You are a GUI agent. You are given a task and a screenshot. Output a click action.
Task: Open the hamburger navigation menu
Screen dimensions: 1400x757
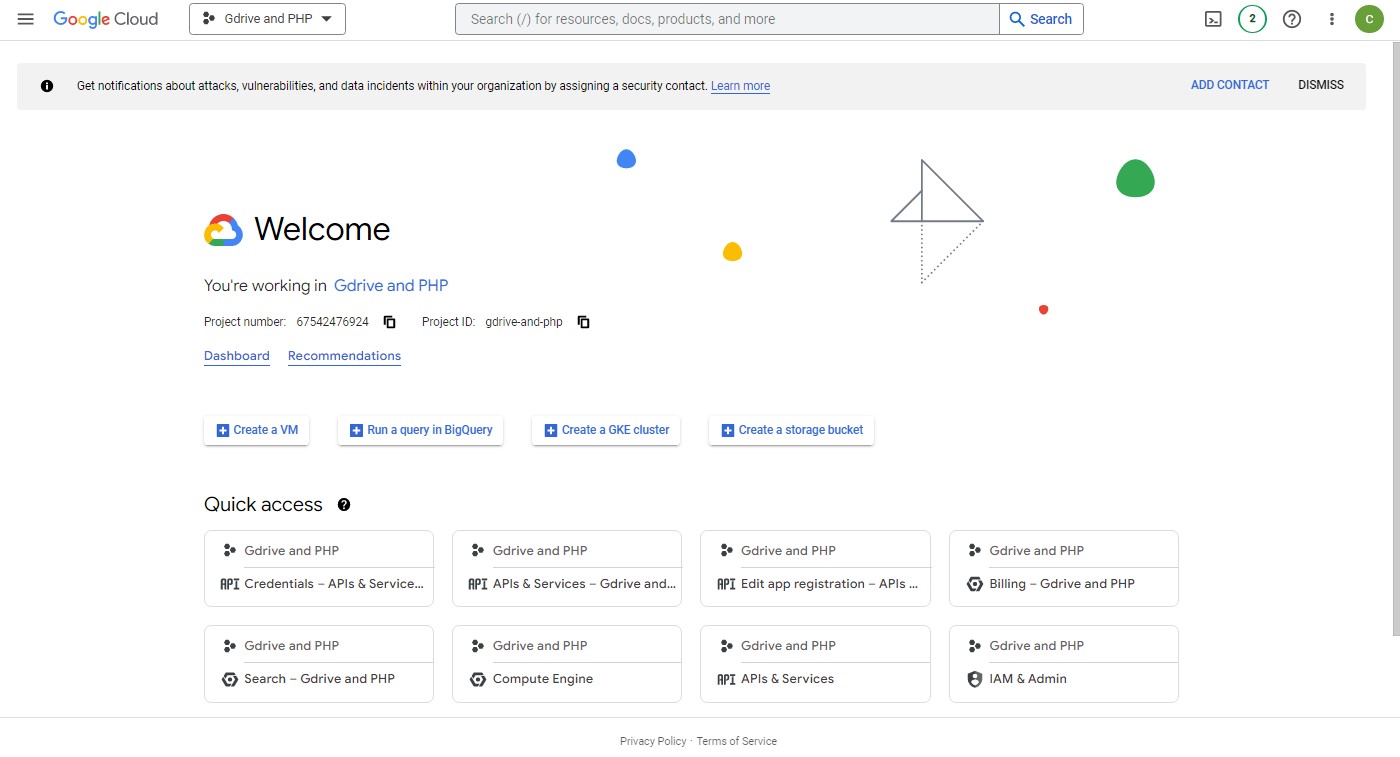(26, 19)
